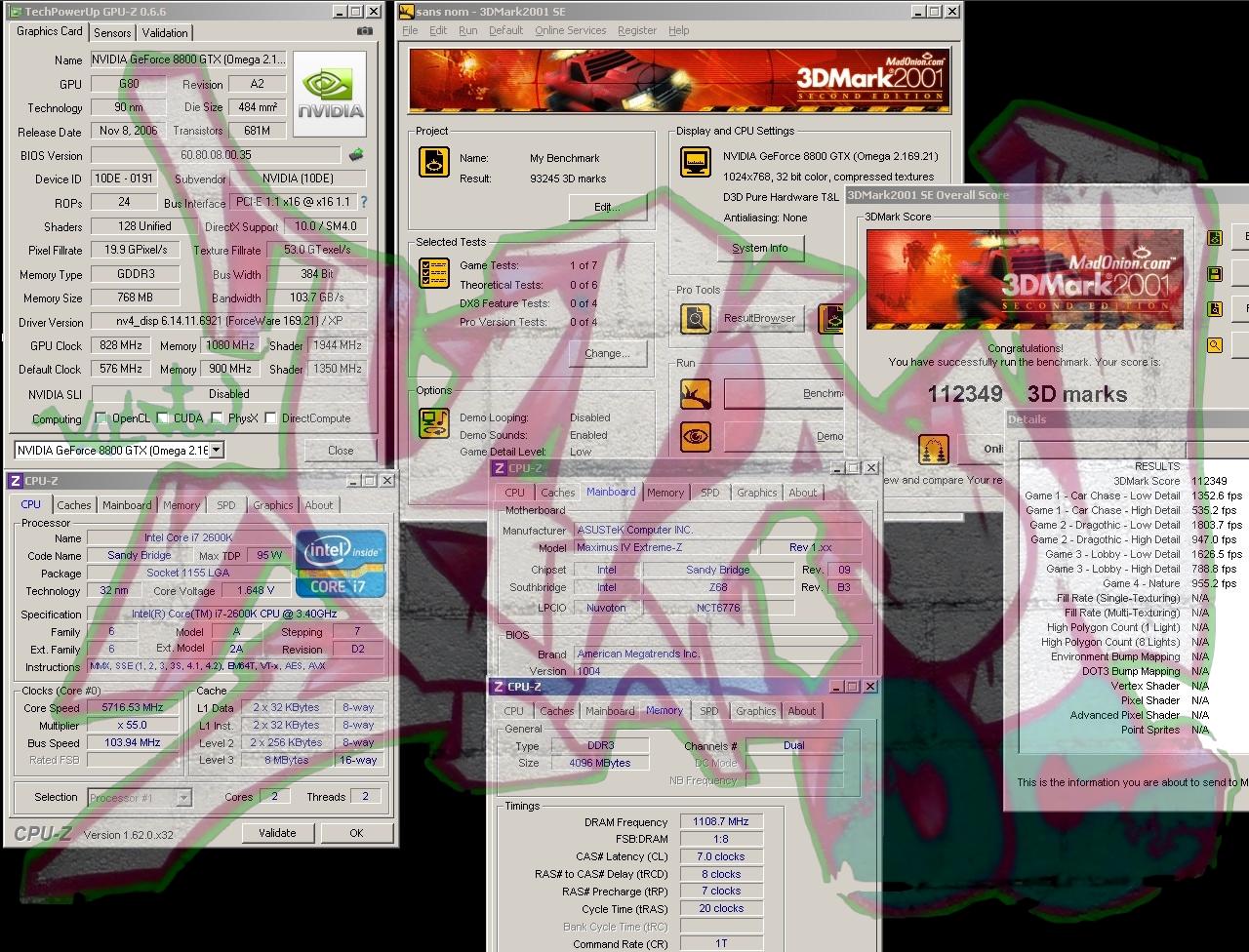This screenshot has width=1249, height=952.
Task: Click the CPU-Z title bar icon in the CPU window
Action: (x=14, y=480)
